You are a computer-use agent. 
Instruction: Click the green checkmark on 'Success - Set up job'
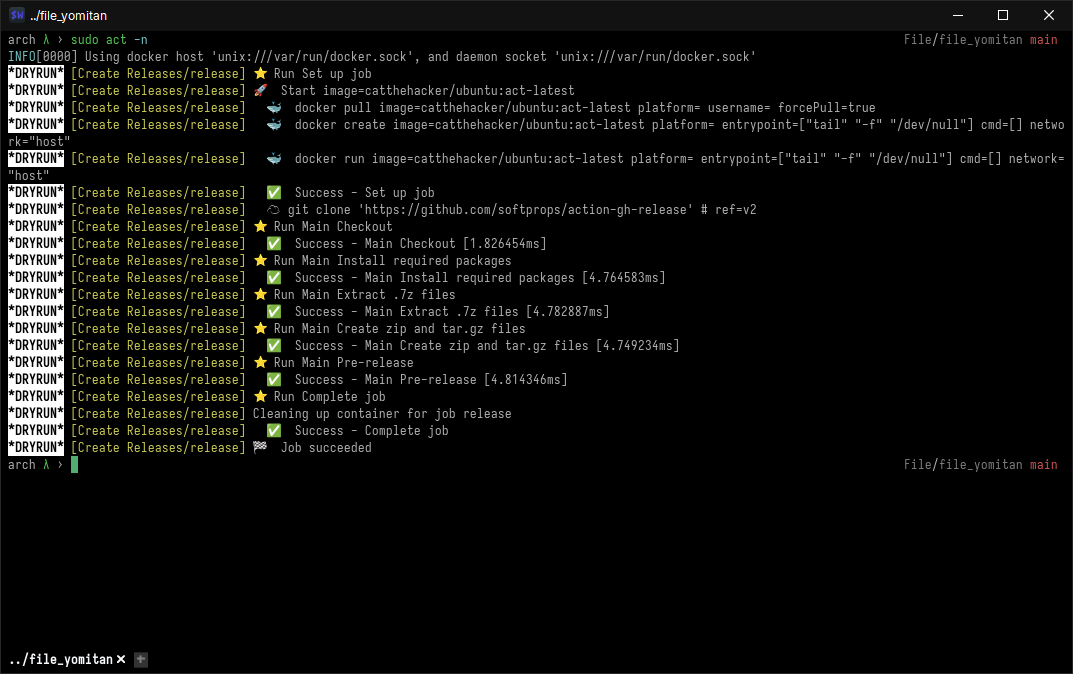coord(274,193)
